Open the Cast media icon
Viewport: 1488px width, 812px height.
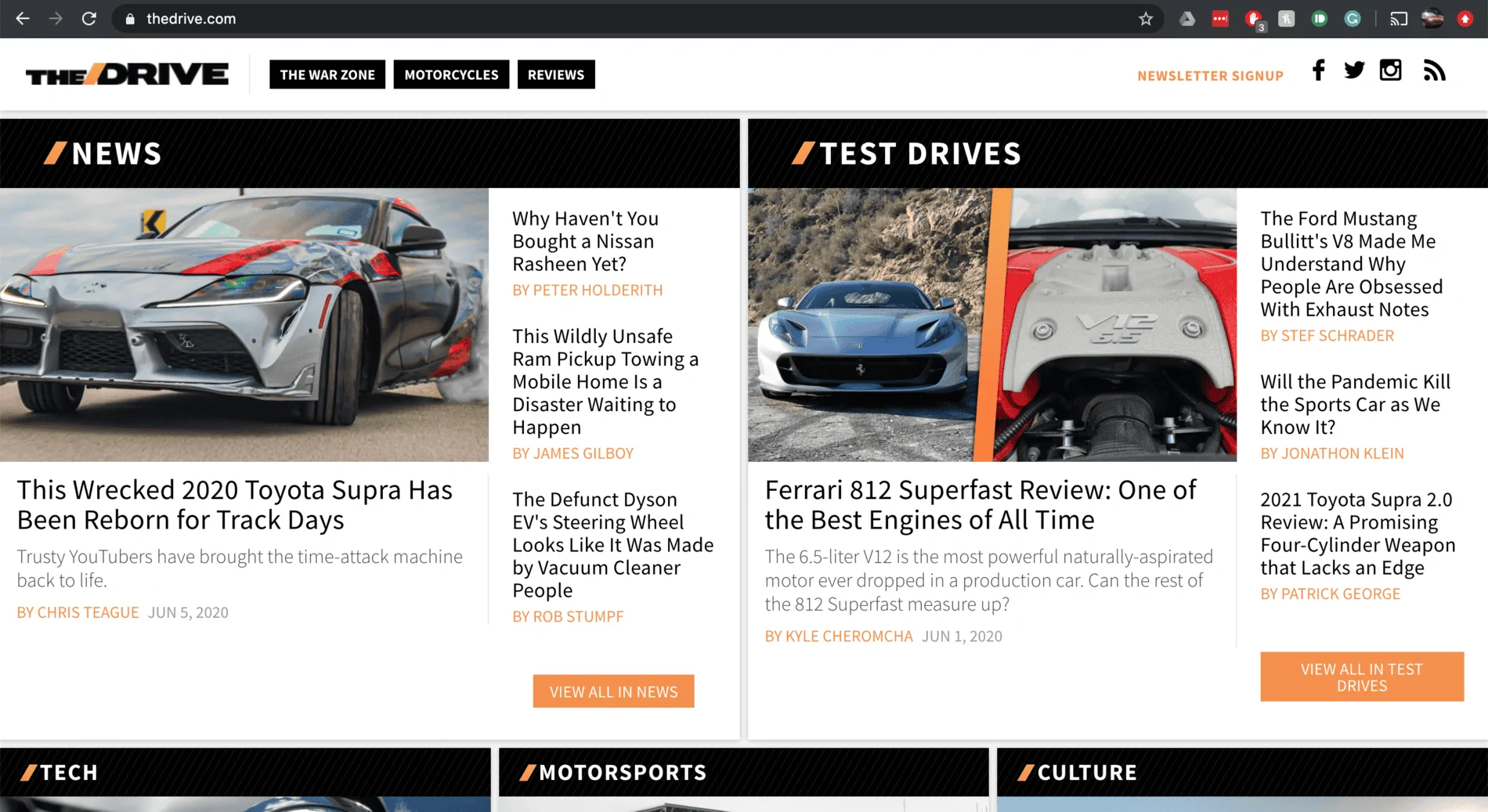[1399, 19]
